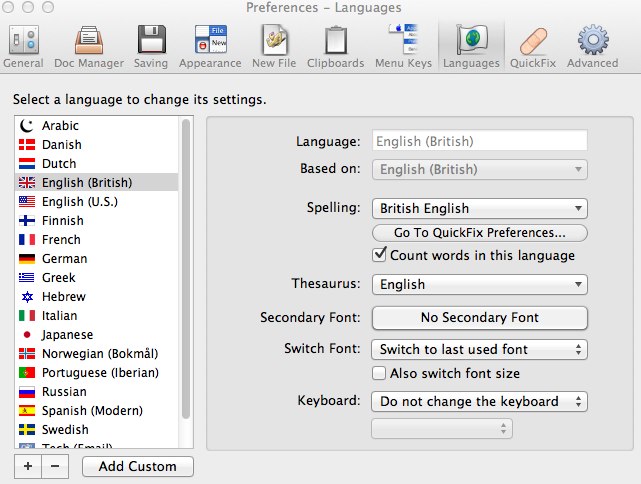Select Greek in the language list

[x=97, y=278]
